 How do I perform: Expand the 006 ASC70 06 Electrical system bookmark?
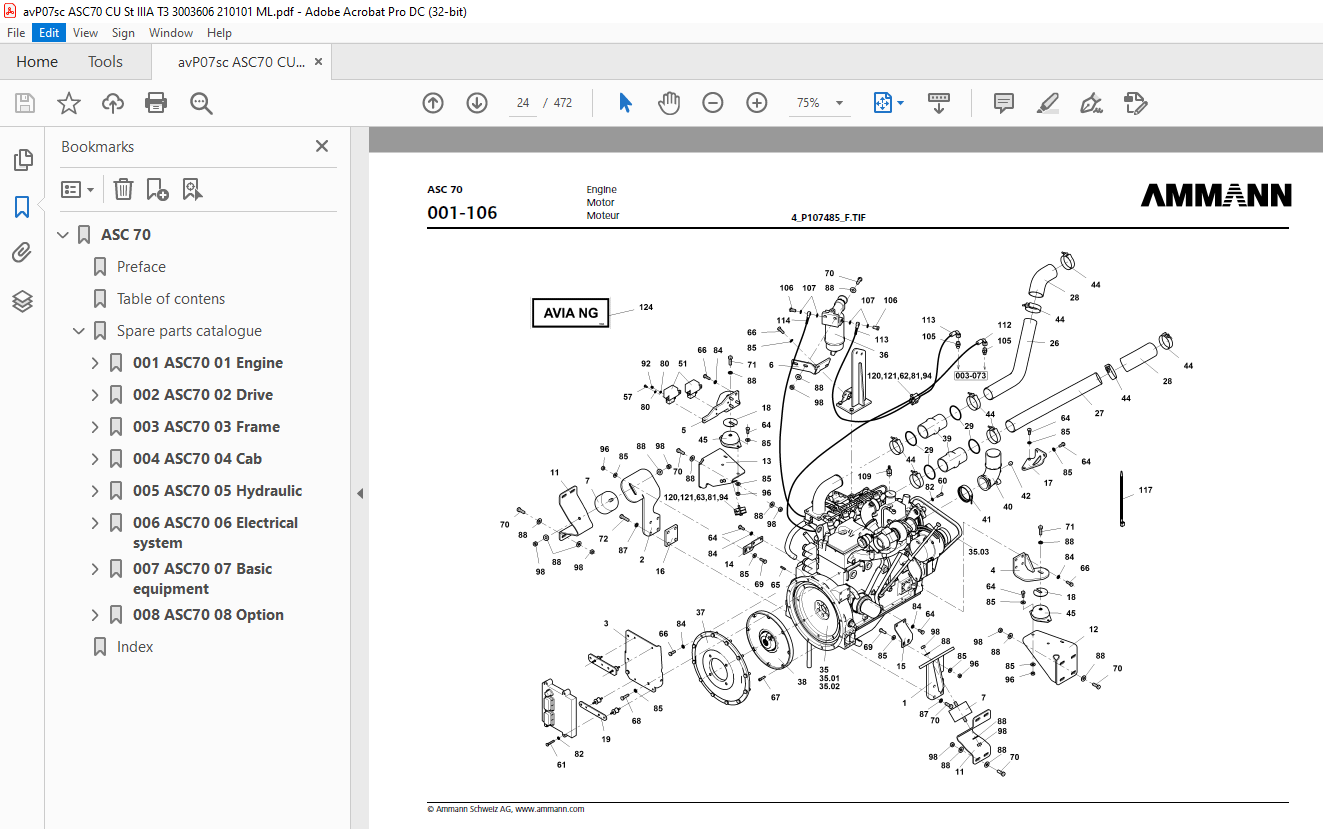point(95,523)
